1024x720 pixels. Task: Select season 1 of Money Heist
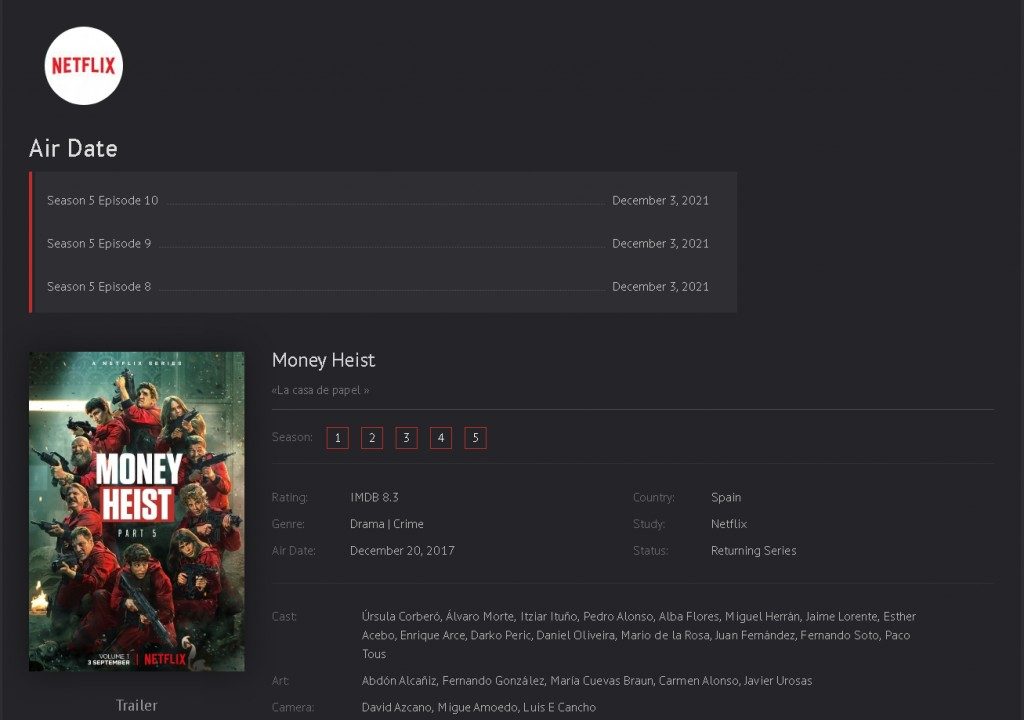[337, 437]
